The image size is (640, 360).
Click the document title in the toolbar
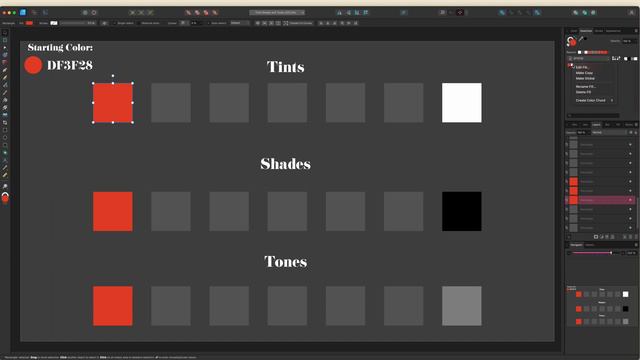(277, 13)
